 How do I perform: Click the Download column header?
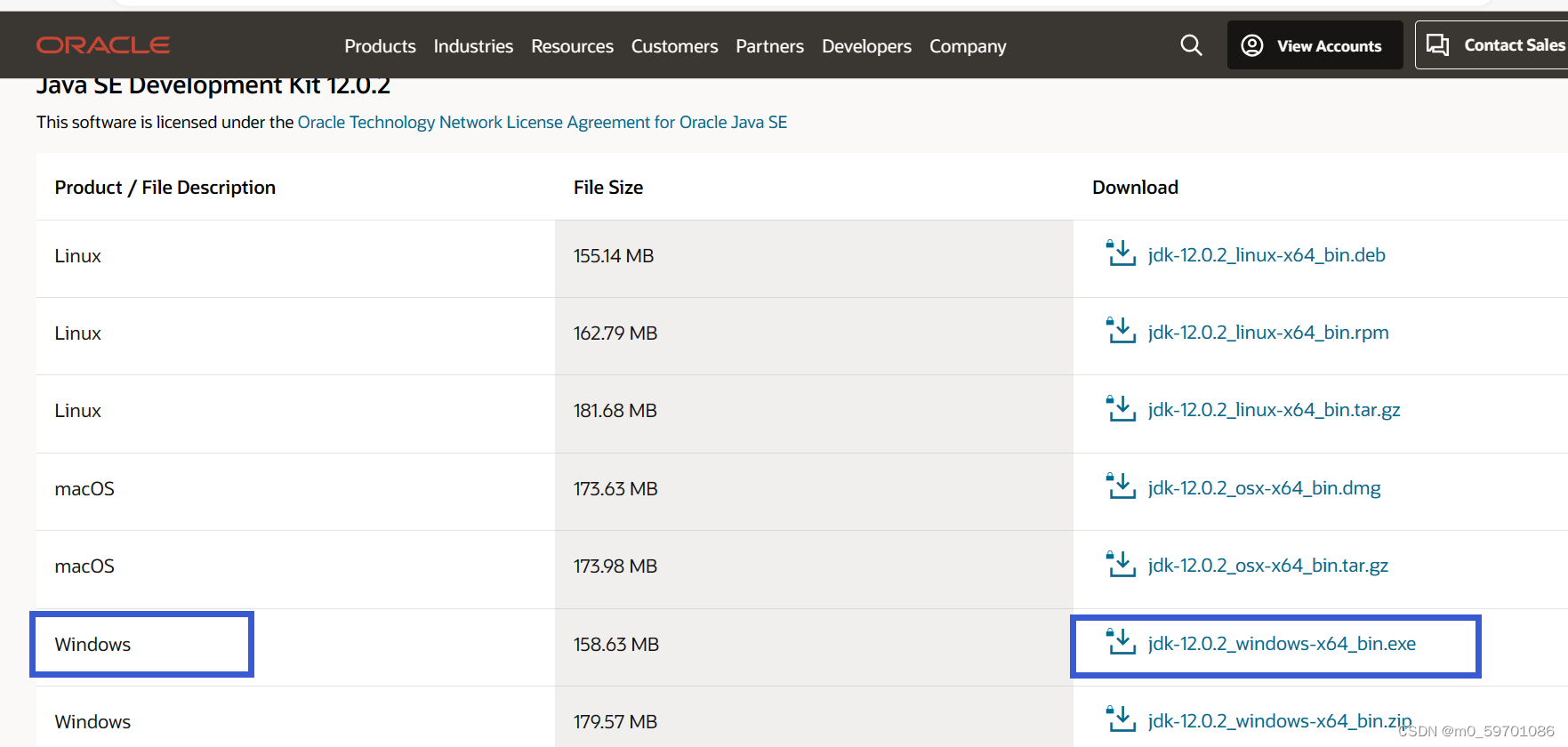[x=1135, y=188]
